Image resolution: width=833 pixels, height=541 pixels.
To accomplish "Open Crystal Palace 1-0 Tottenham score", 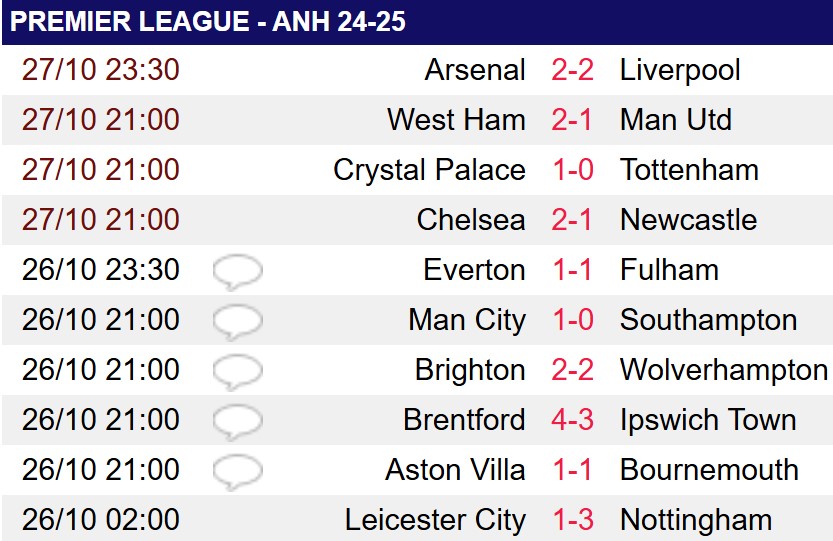I will point(573,170).
